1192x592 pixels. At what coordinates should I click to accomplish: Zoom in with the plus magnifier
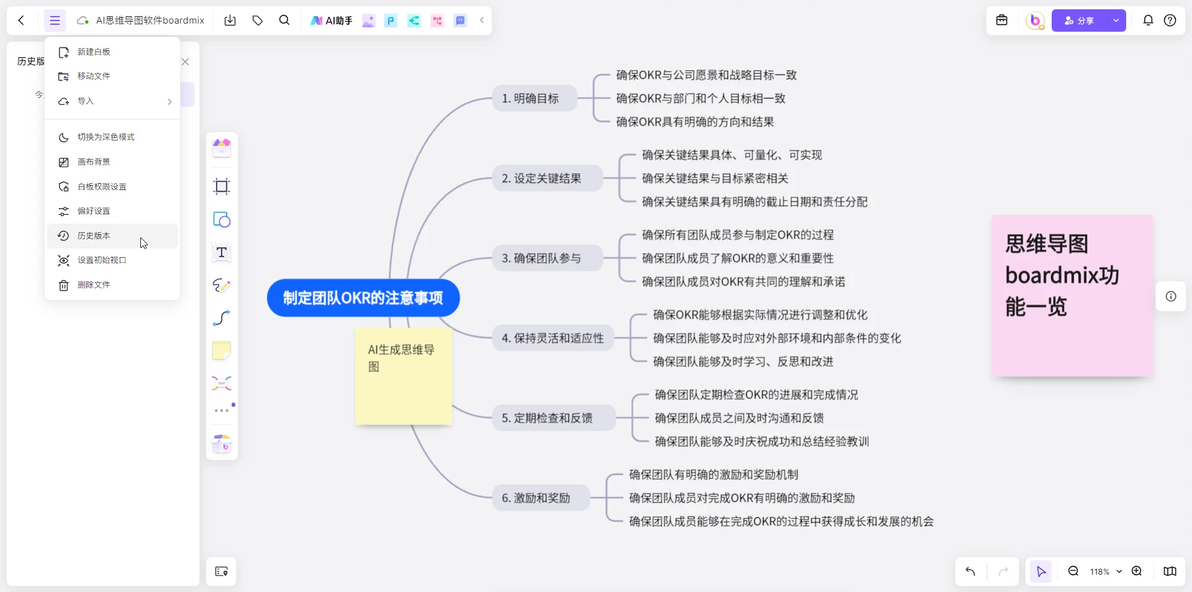tap(1137, 571)
